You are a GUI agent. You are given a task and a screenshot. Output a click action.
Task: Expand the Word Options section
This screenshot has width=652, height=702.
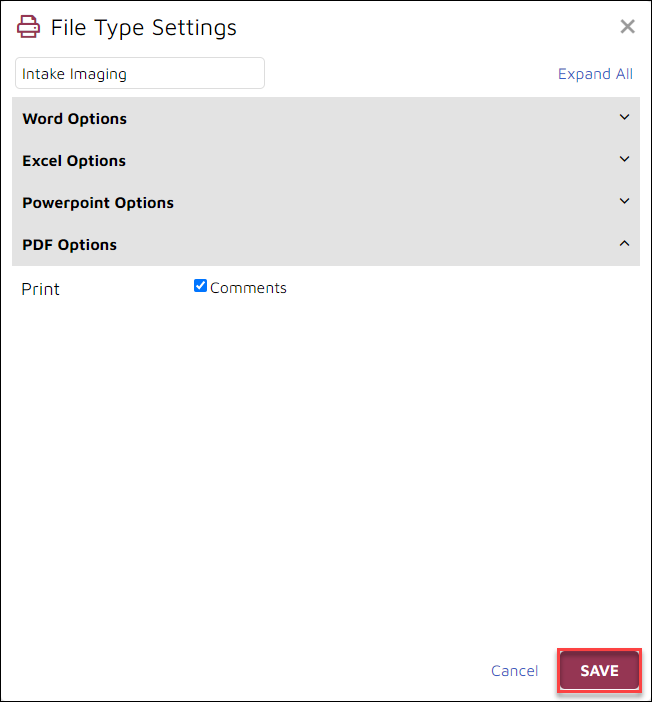326,119
